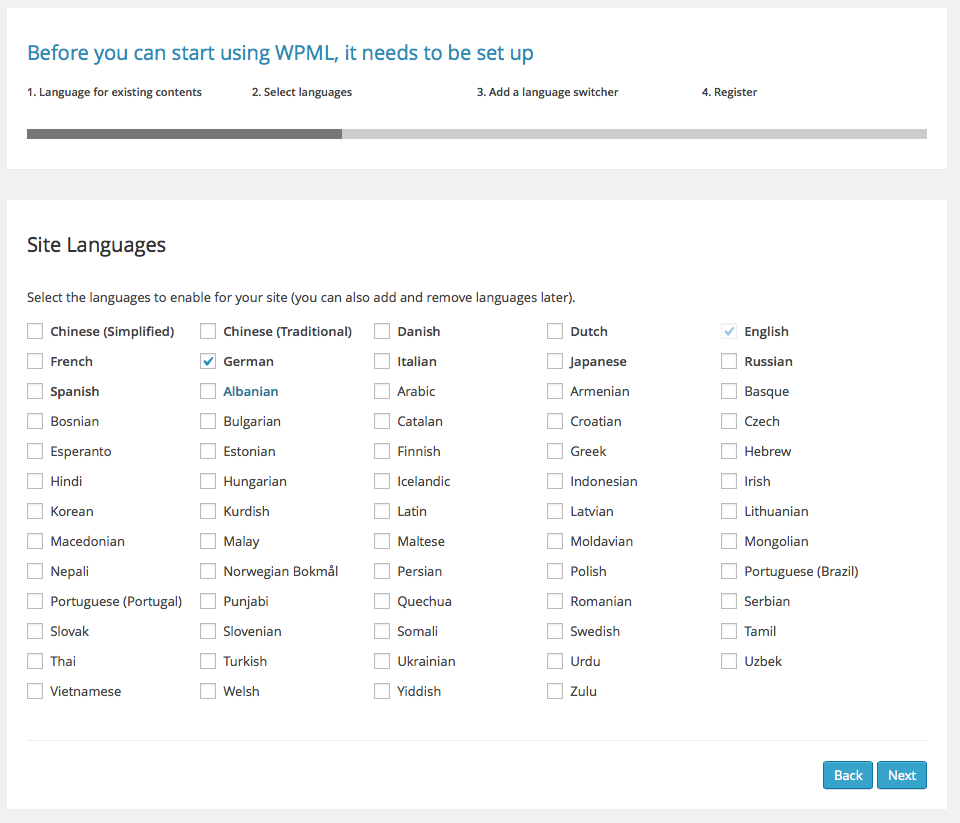
Task: Click step 1 Language for existing contents
Action: (x=114, y=92)
